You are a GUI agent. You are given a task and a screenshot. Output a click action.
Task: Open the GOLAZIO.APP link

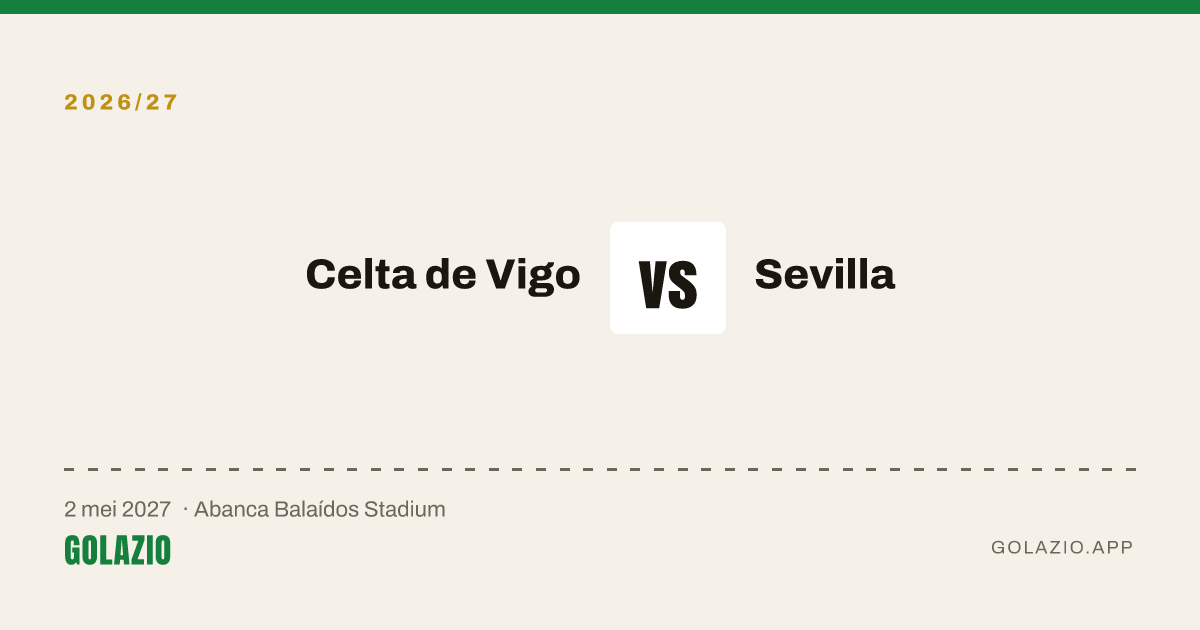pyautogui.click(x=1062, y=547)
